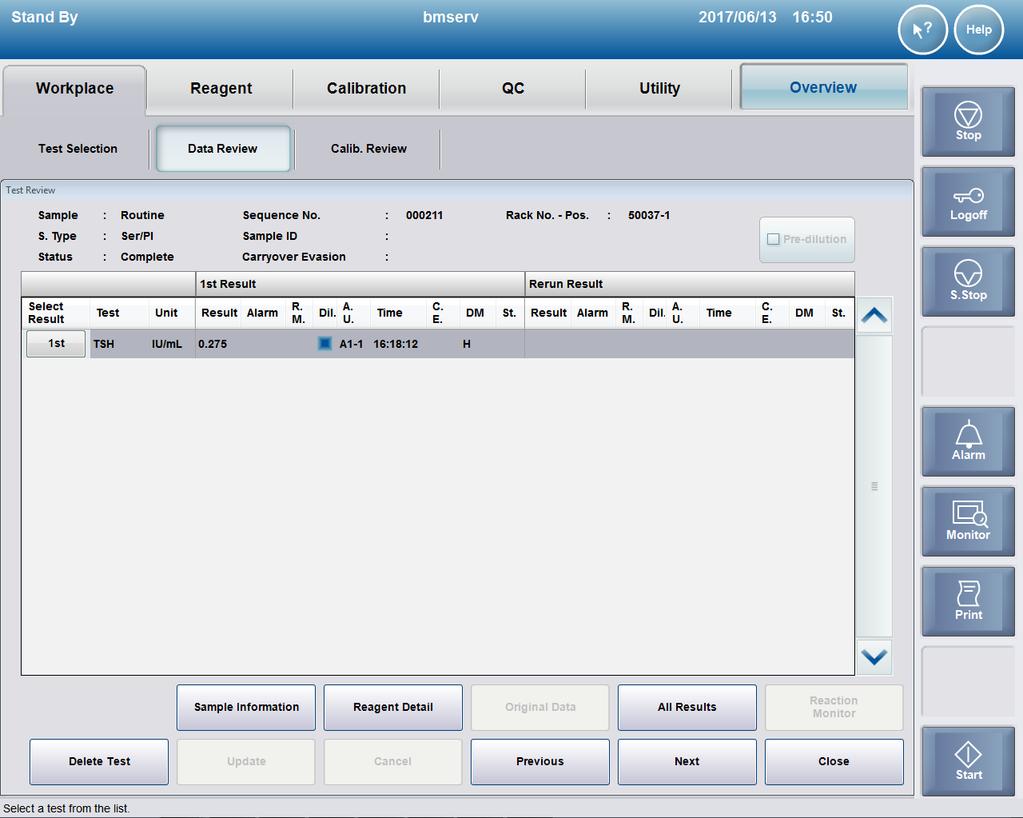The height and width of the screenshot is (818, 1023).
Task: Open the Utility tab
Action: [x=659, y=88]
